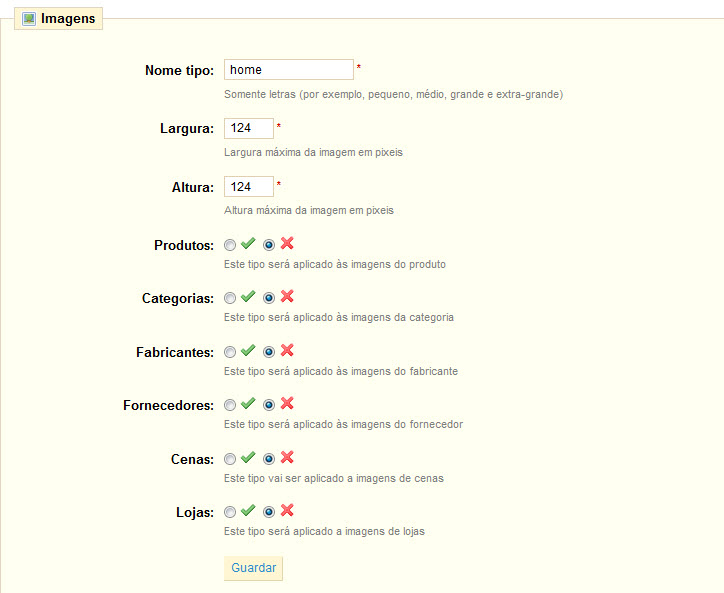724x593 pixels.
Task: Select the no radio button for Produtos
Action: pos(269,245)
